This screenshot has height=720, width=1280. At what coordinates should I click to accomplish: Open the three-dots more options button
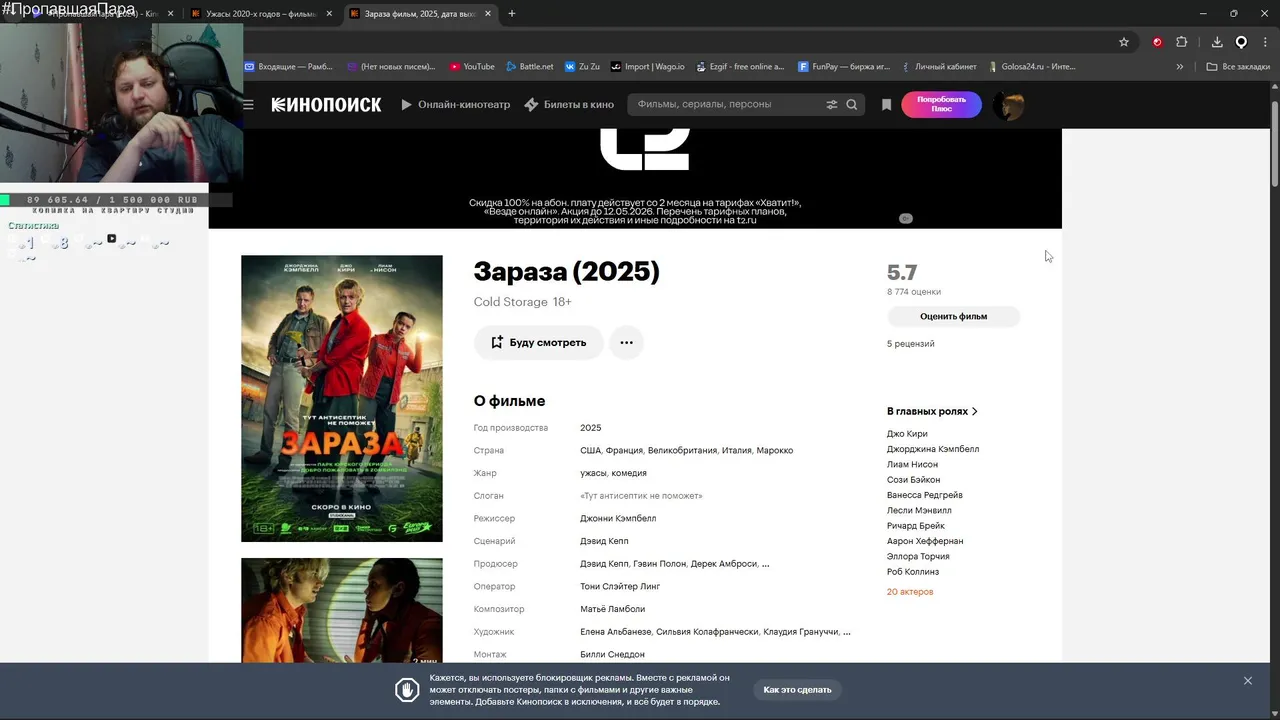click(x=626, y=342)
